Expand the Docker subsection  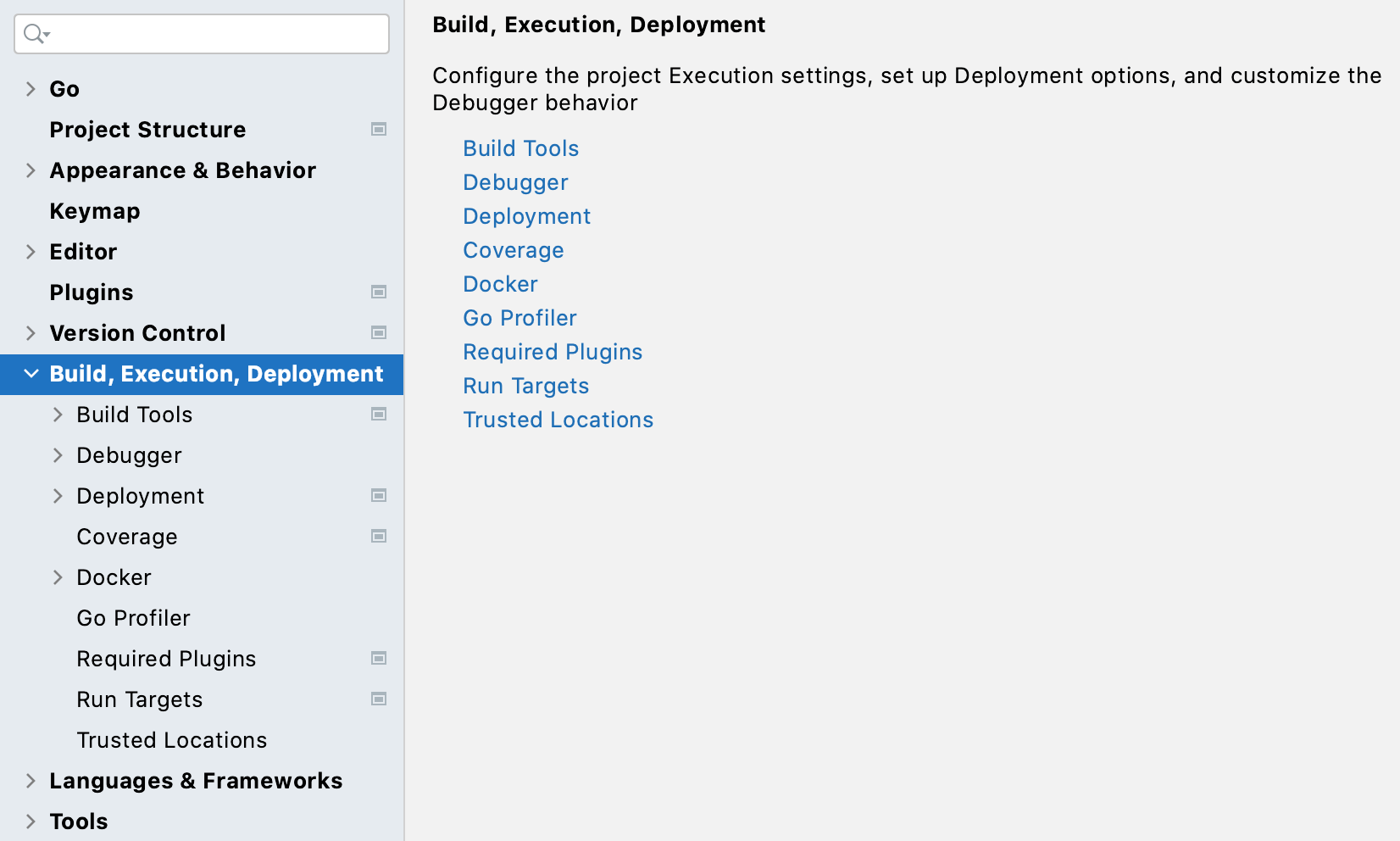[x=58, y=576]
